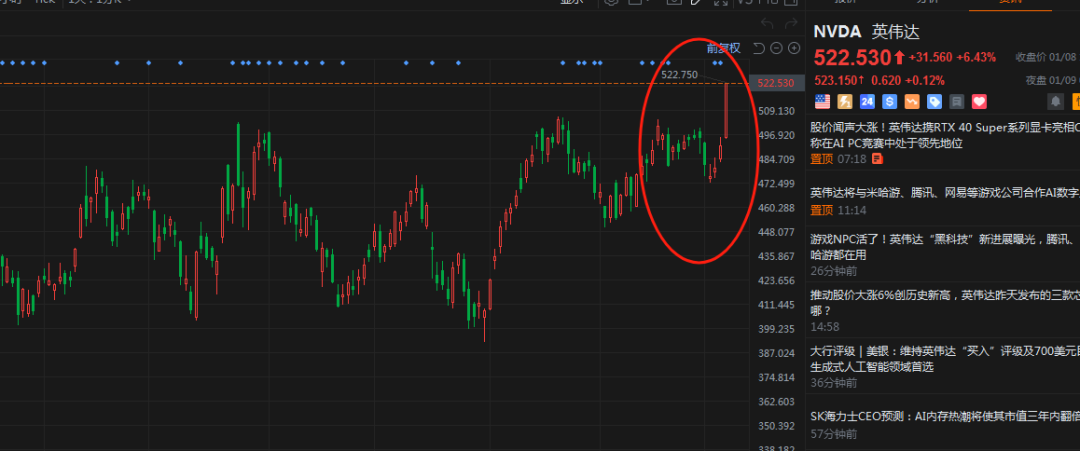This screenshot has height=451, width=1080.
Task: Click the 460.288 price axis label
Action: [x=776, y=207]
